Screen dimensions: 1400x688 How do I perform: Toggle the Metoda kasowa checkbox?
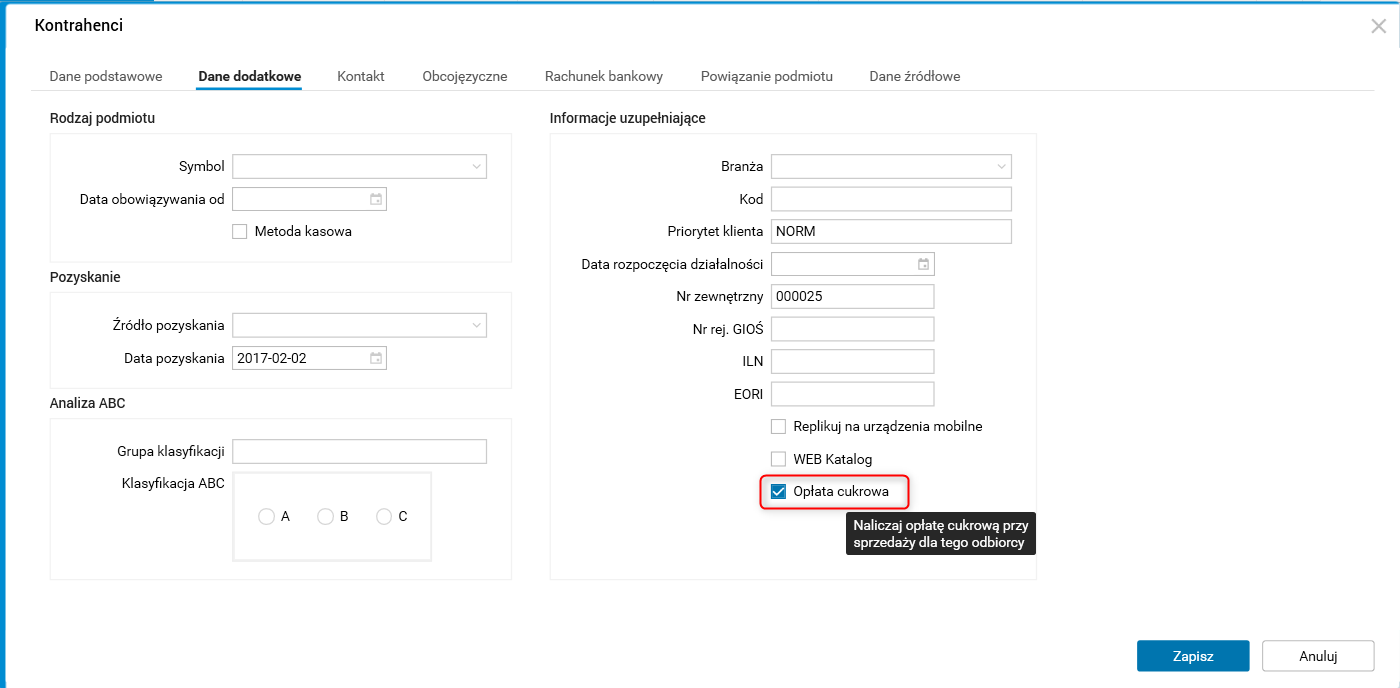239,231
